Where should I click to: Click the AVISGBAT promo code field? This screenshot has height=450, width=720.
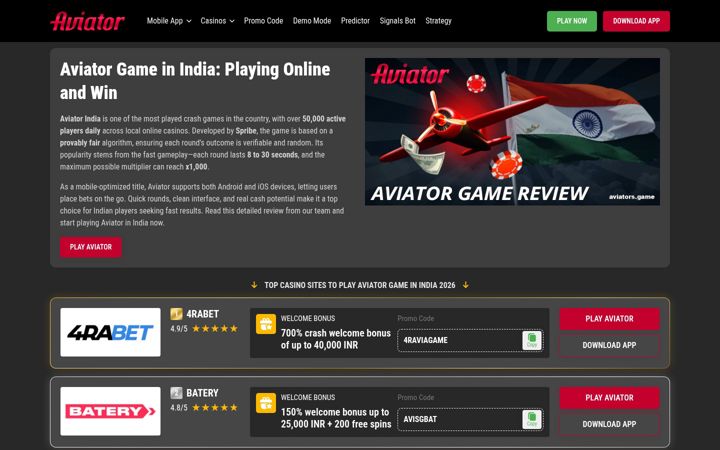[x=470, y=419]
